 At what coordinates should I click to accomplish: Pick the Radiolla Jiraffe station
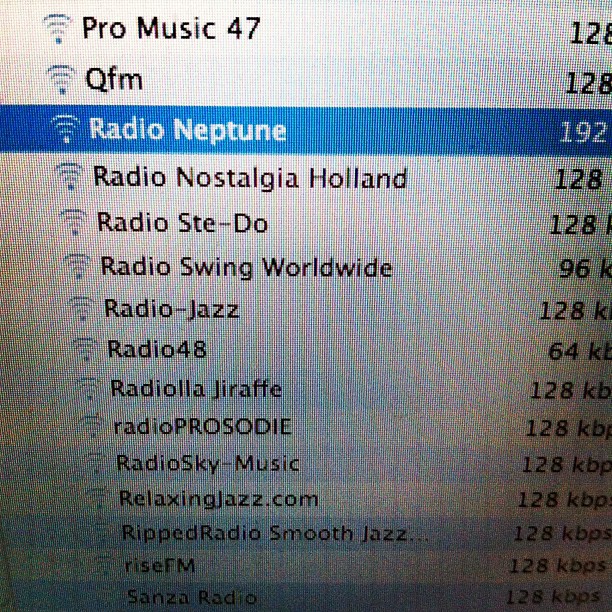(196, 390)
